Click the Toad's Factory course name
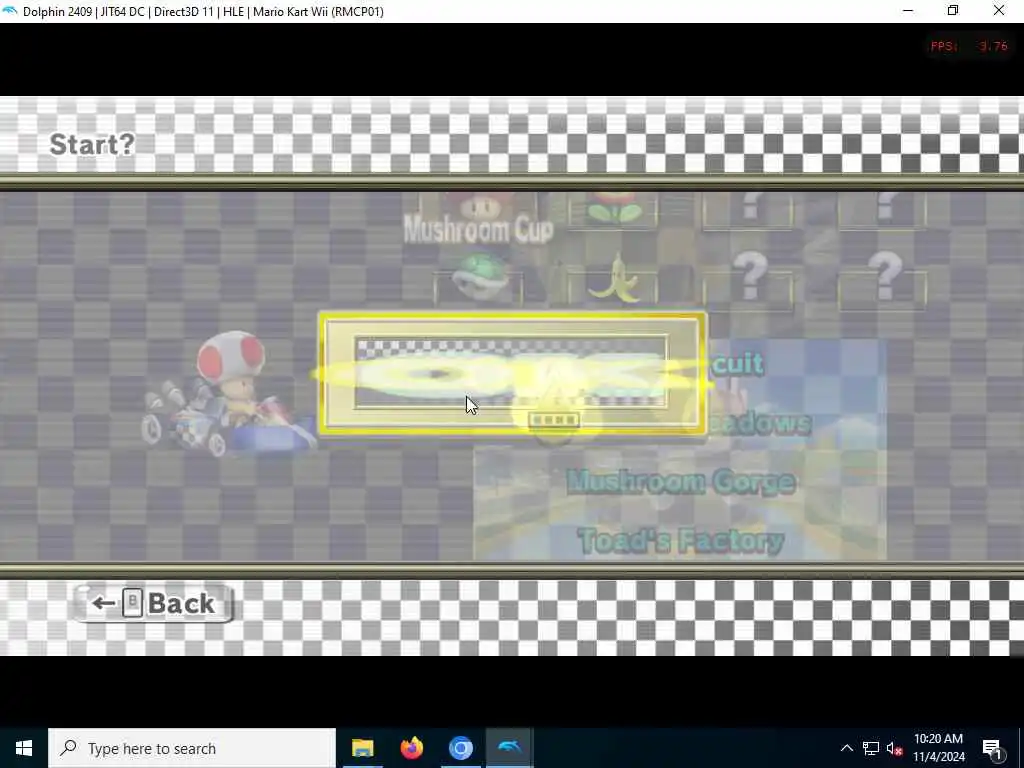Screen dimensions: 1024x768 (x=681, y=541)
